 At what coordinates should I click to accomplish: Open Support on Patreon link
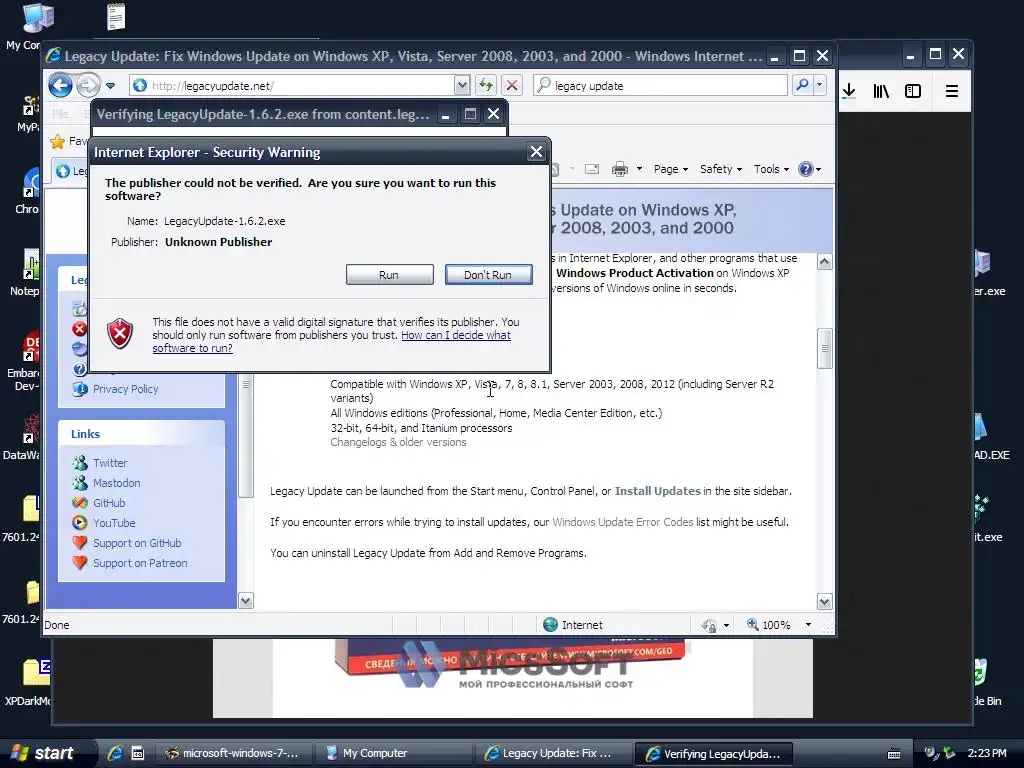(140, 563)
